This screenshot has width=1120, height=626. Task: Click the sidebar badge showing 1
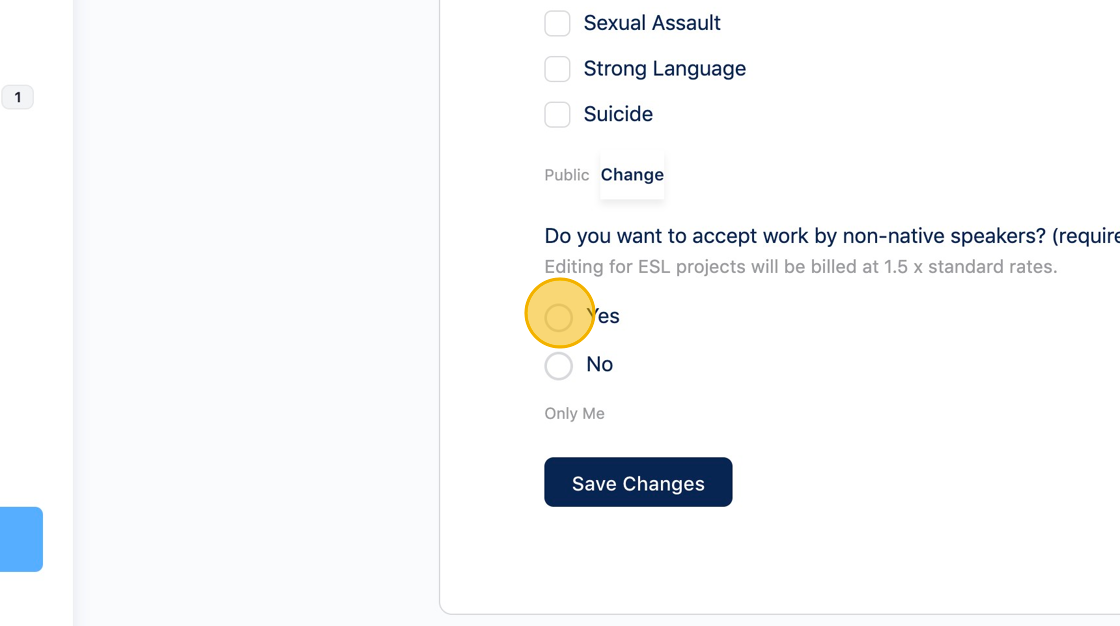[17, 97]
